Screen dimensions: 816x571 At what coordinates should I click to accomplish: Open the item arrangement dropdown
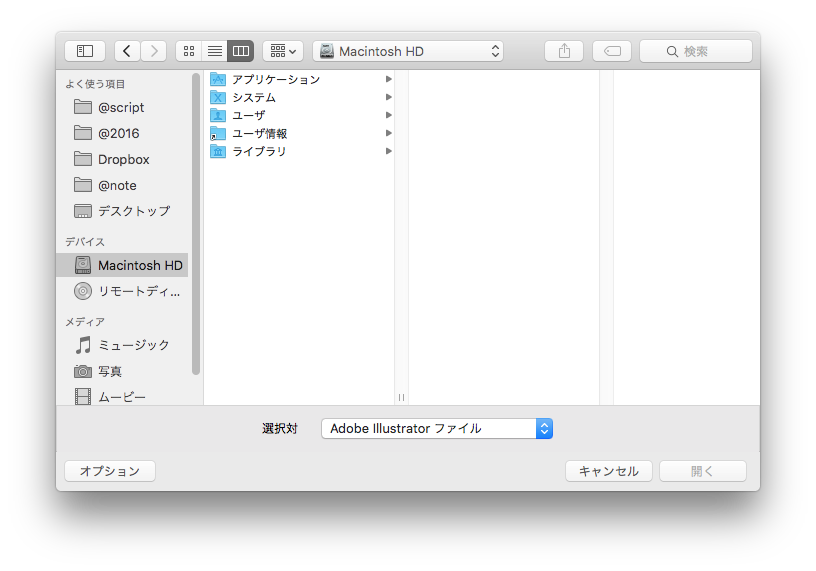click(283, 51)
